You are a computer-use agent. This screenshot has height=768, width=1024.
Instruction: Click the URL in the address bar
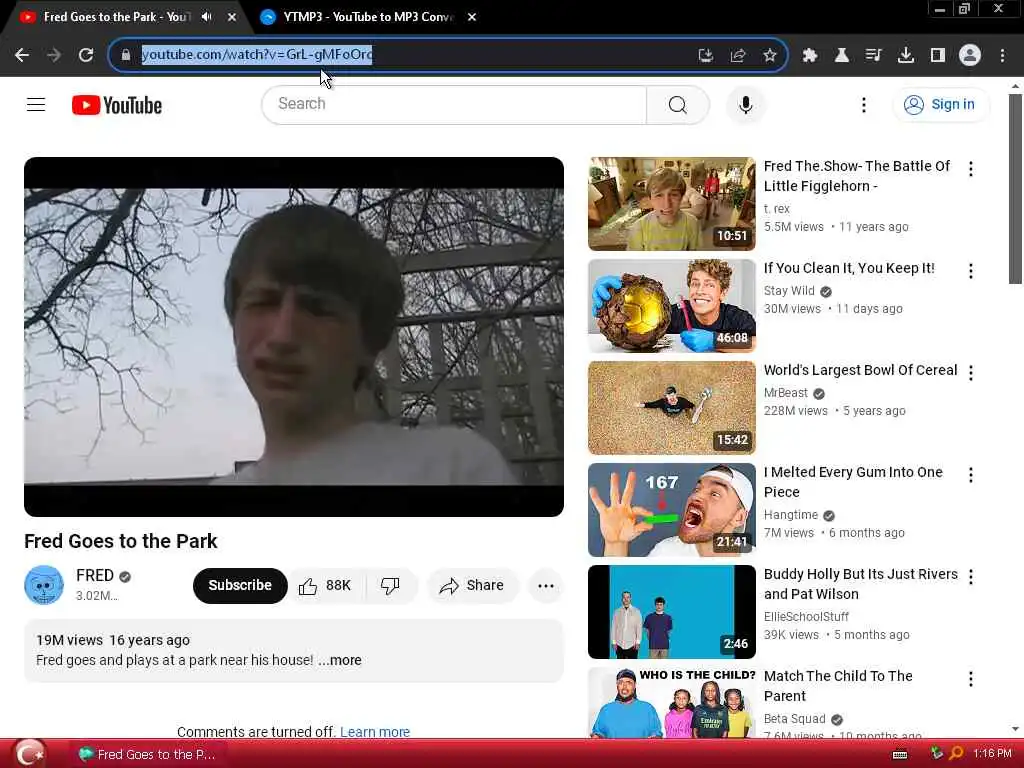pos(257,55)
